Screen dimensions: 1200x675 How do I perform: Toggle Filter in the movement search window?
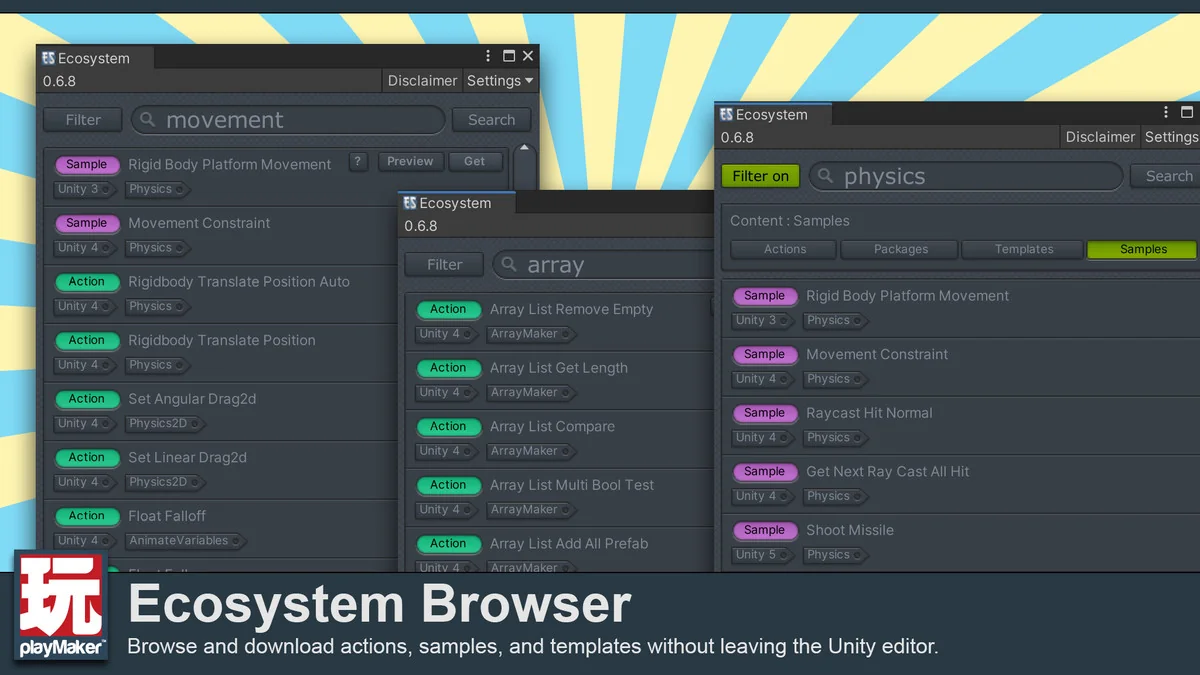pyautogui.click(x=83, y=120)
